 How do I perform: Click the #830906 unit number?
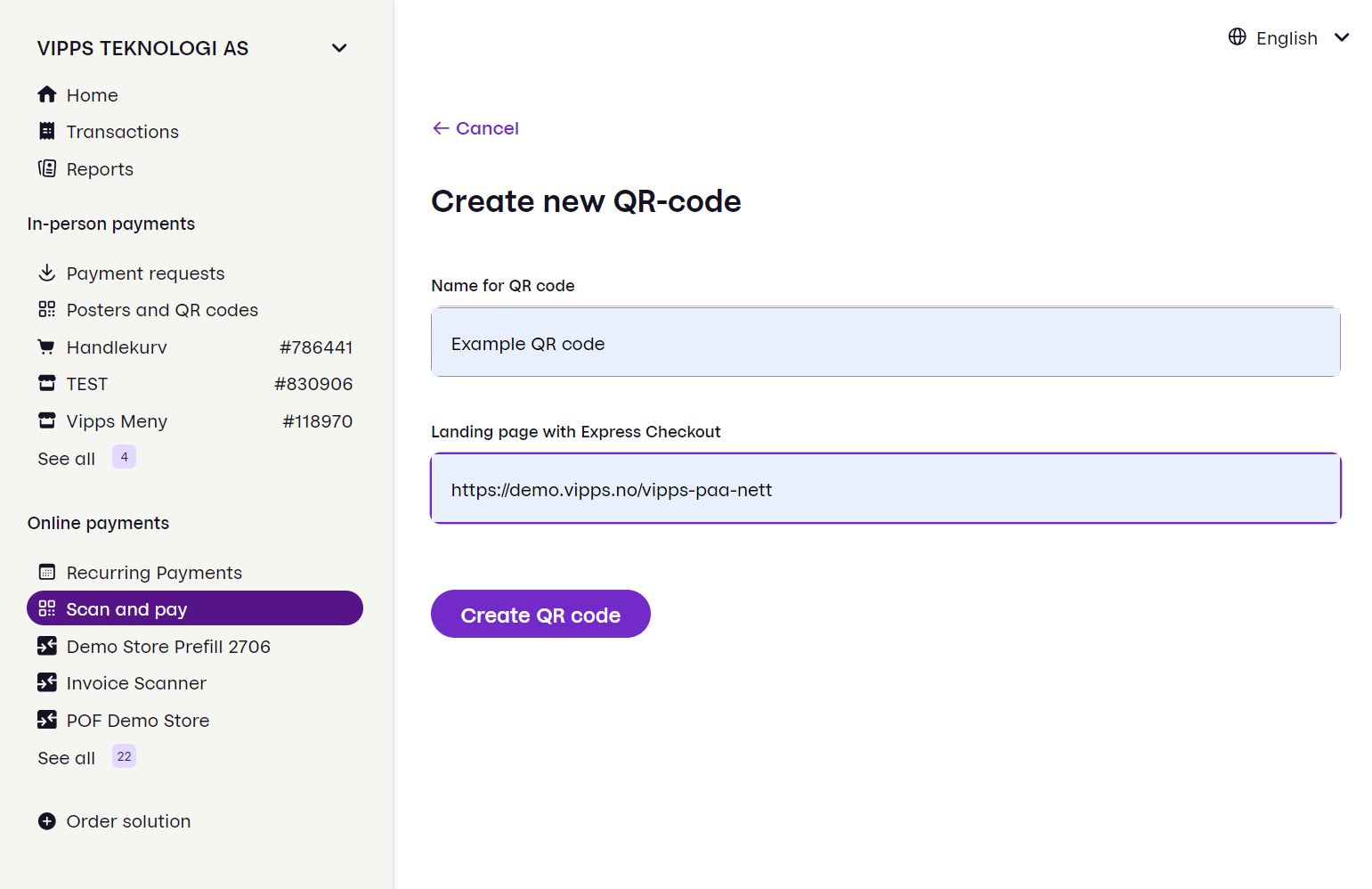click(x=313, y=384)
